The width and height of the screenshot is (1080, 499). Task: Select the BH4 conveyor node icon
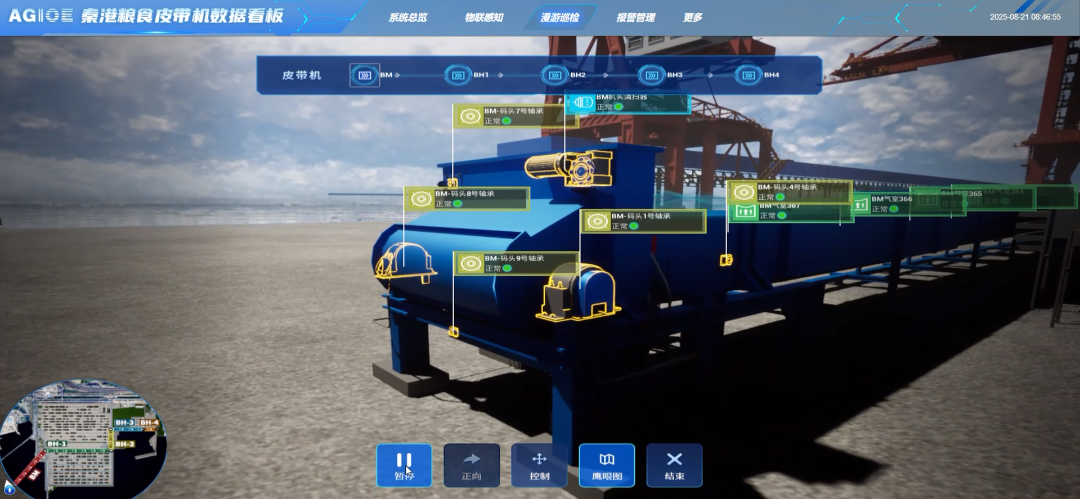(x=748, y=75)
